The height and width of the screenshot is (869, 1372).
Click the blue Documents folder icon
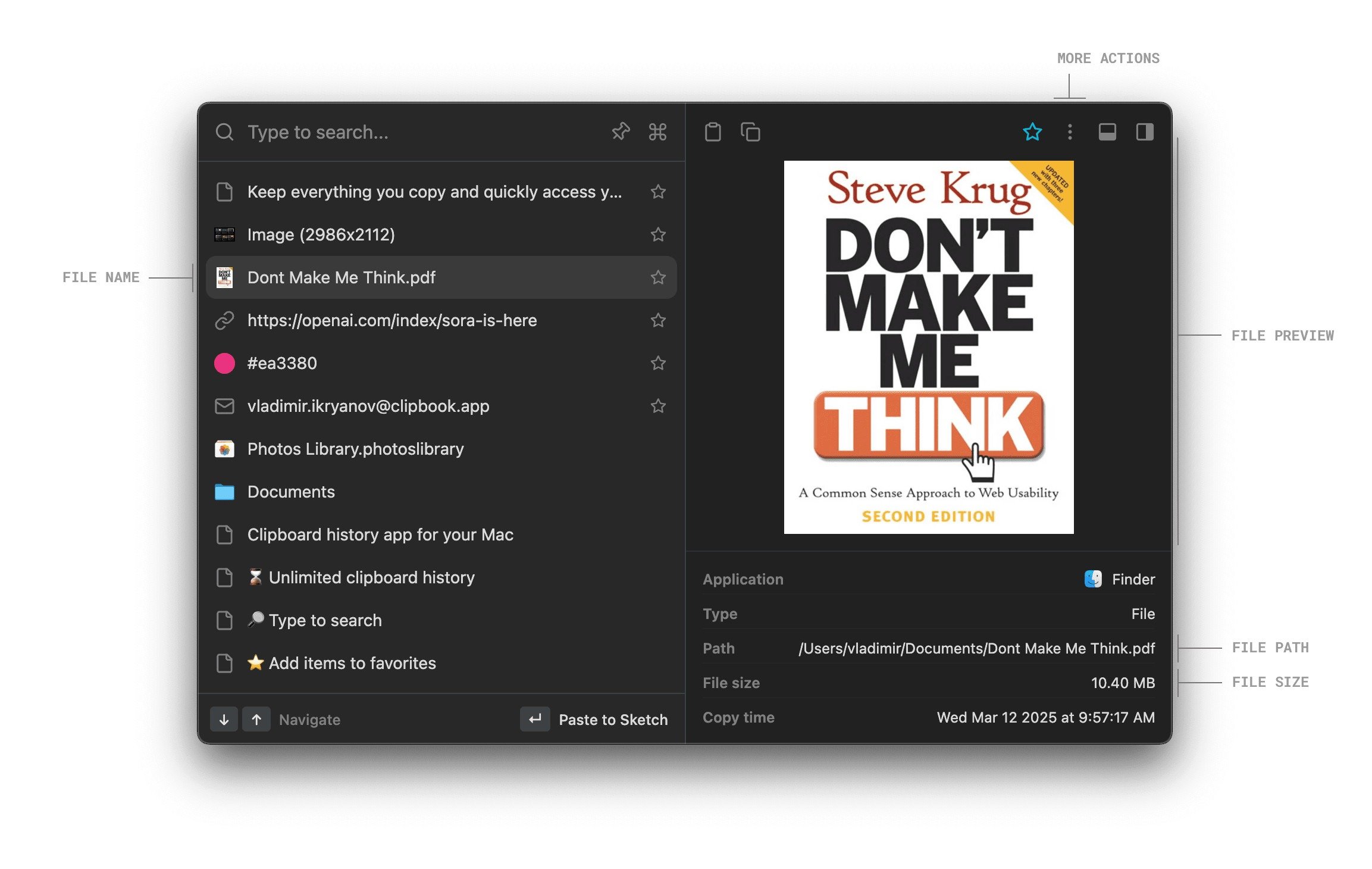[x=224, y=492]
